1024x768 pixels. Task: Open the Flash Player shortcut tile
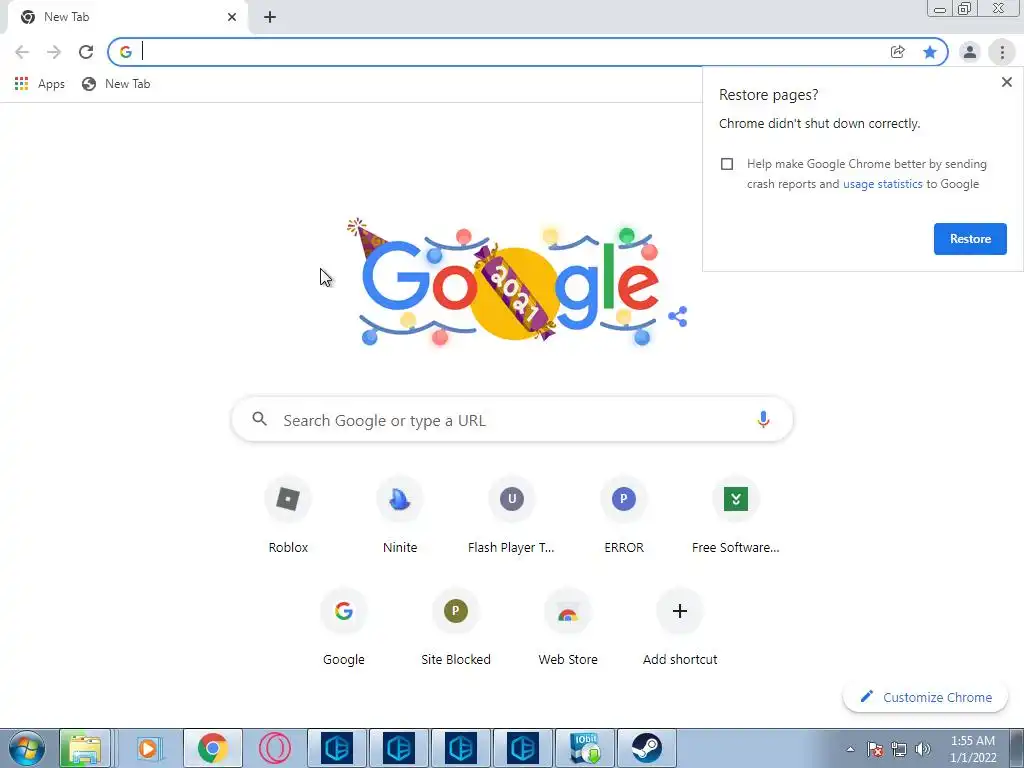point(511,517)
